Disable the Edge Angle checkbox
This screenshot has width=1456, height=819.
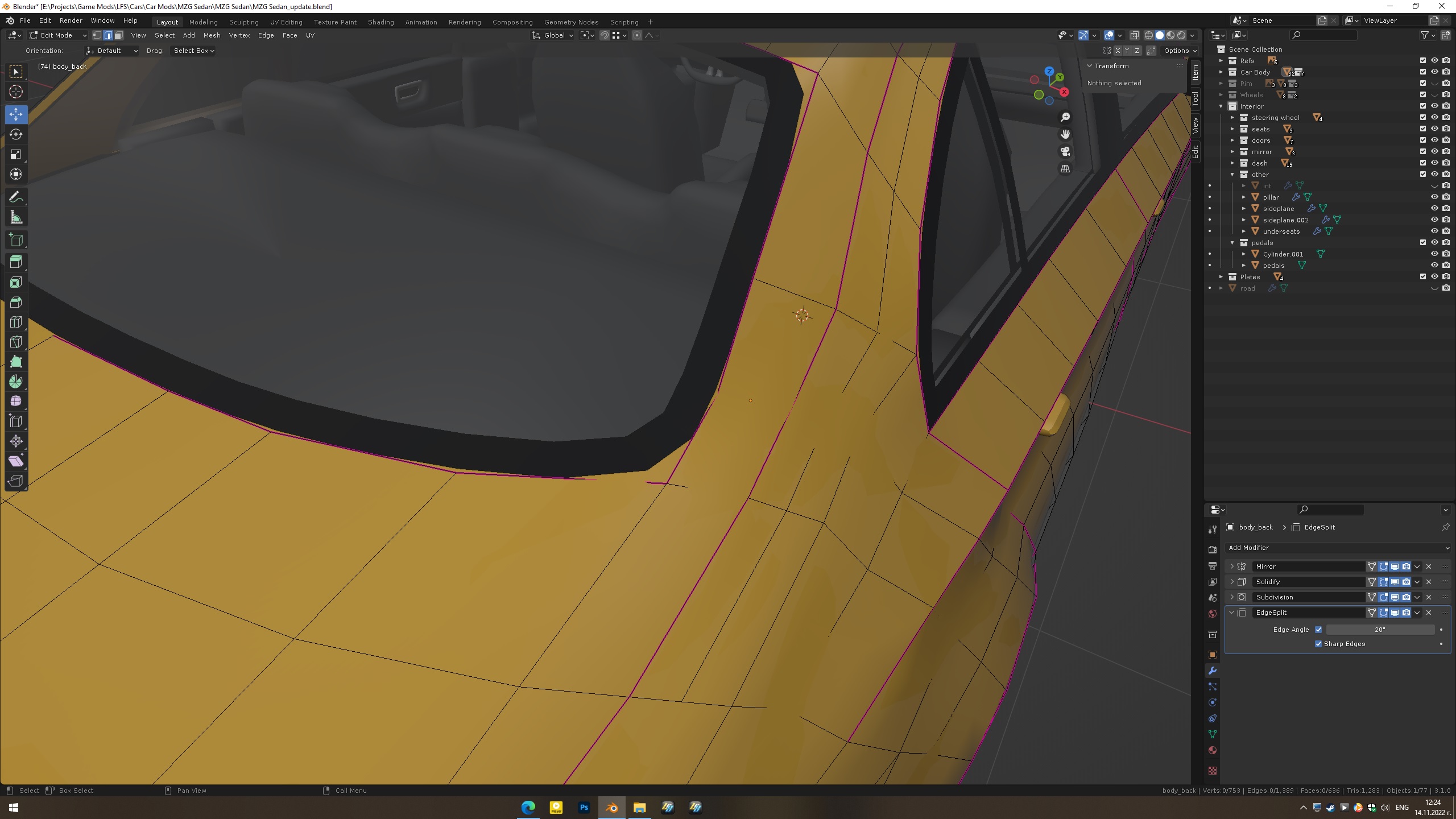point(1318,630)
